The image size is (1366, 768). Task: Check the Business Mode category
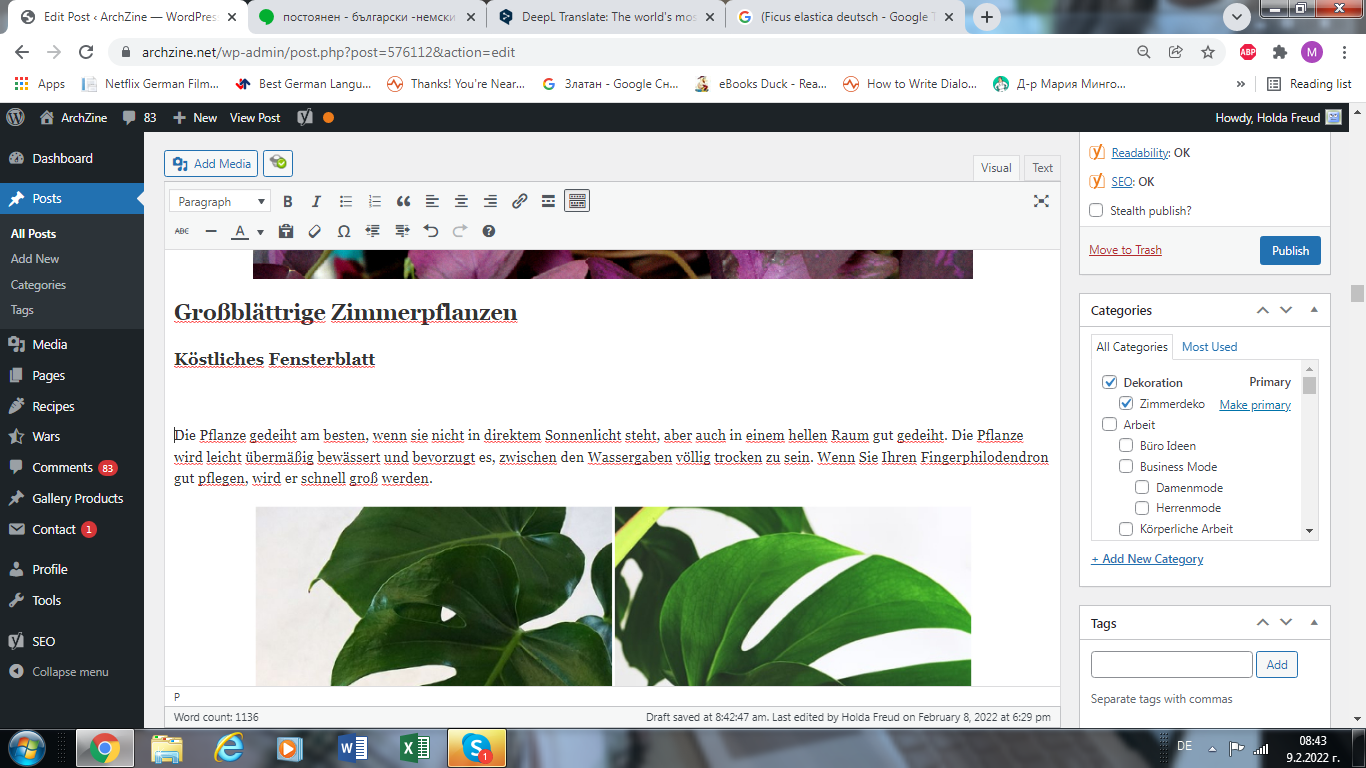tap(1126, 466)
